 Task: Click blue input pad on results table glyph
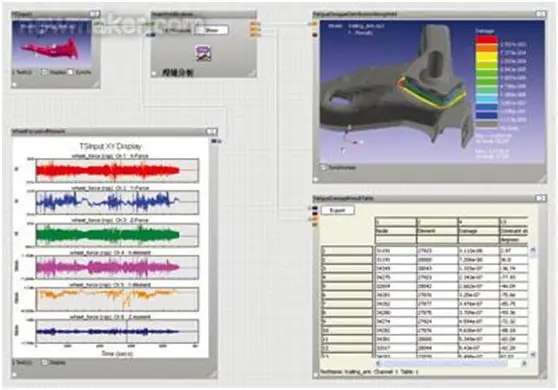(315, 208)
